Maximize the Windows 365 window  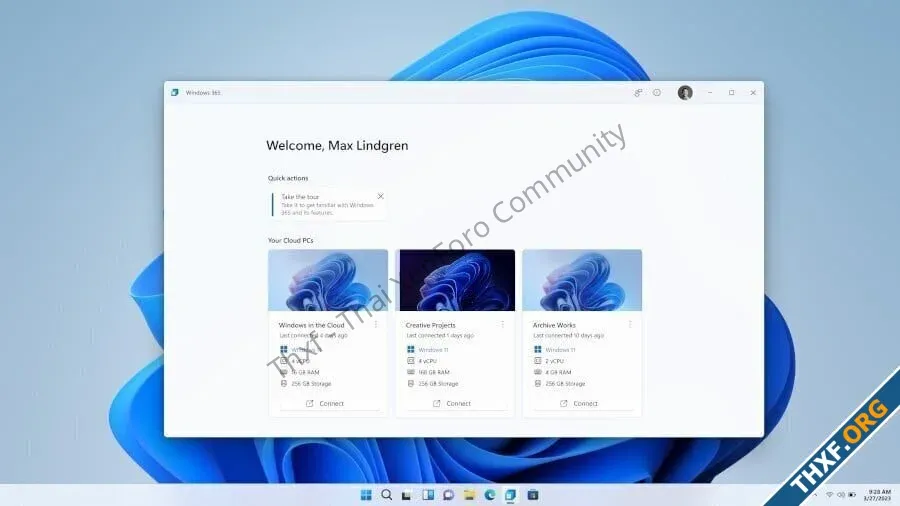[731, 92]
